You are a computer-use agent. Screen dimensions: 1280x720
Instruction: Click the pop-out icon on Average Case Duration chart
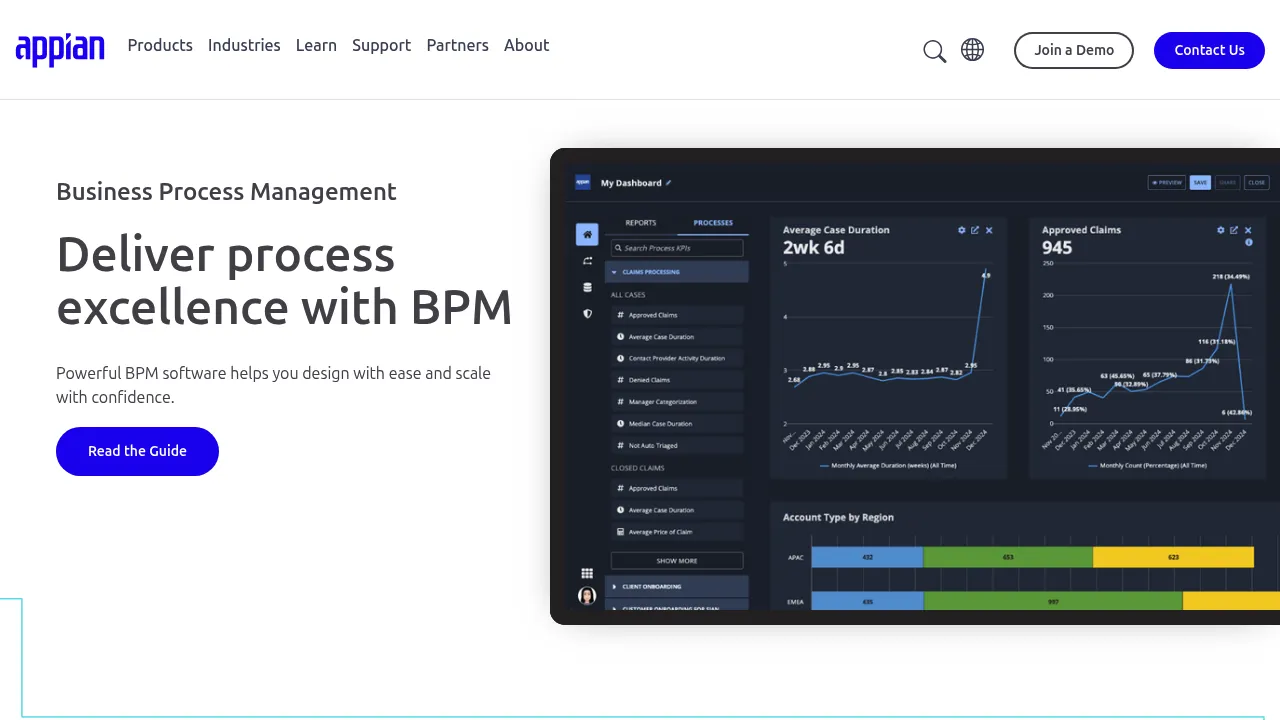point(975,230)
